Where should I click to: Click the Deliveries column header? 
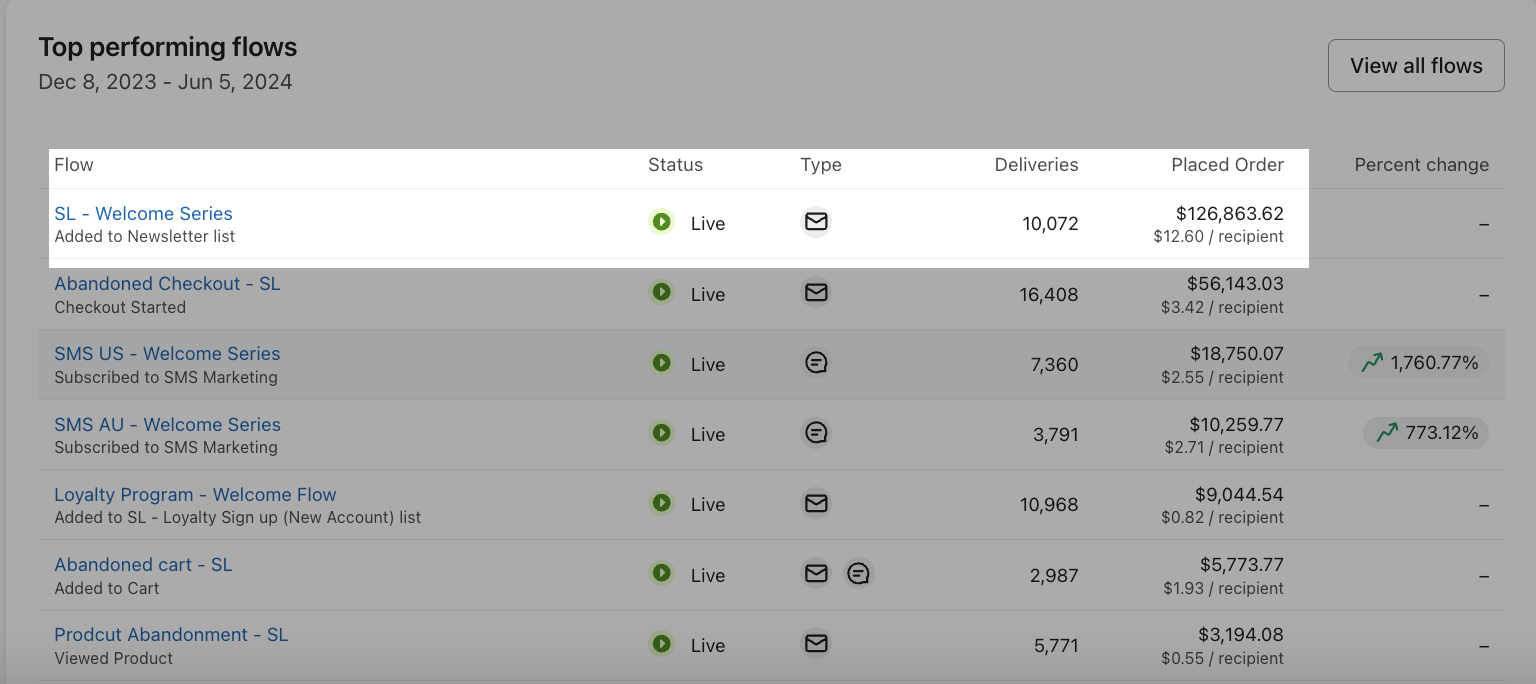(1036, 165)
